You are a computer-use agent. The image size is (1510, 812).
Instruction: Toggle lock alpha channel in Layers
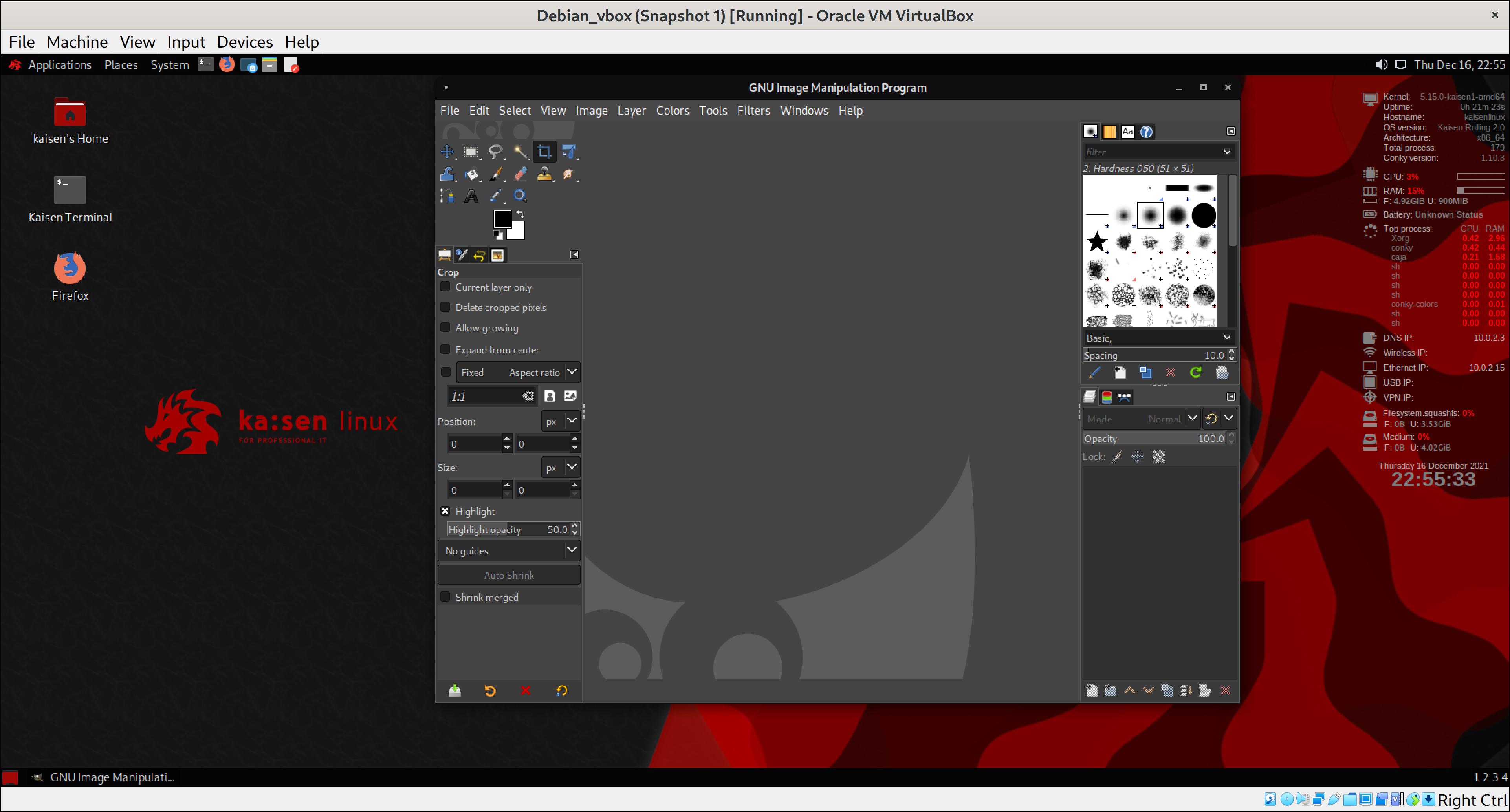tap(1159, 456)
